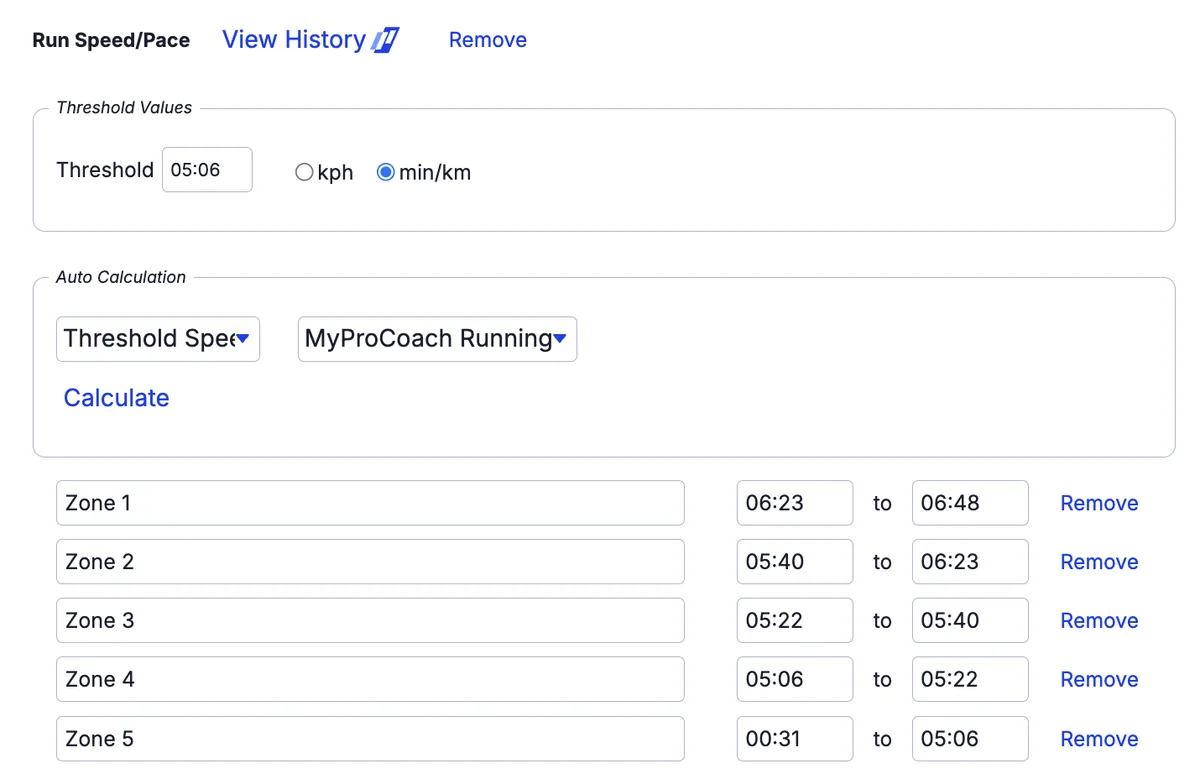Edit the Zone 1 name field
1200x779 pixels.
coord(370,503)
